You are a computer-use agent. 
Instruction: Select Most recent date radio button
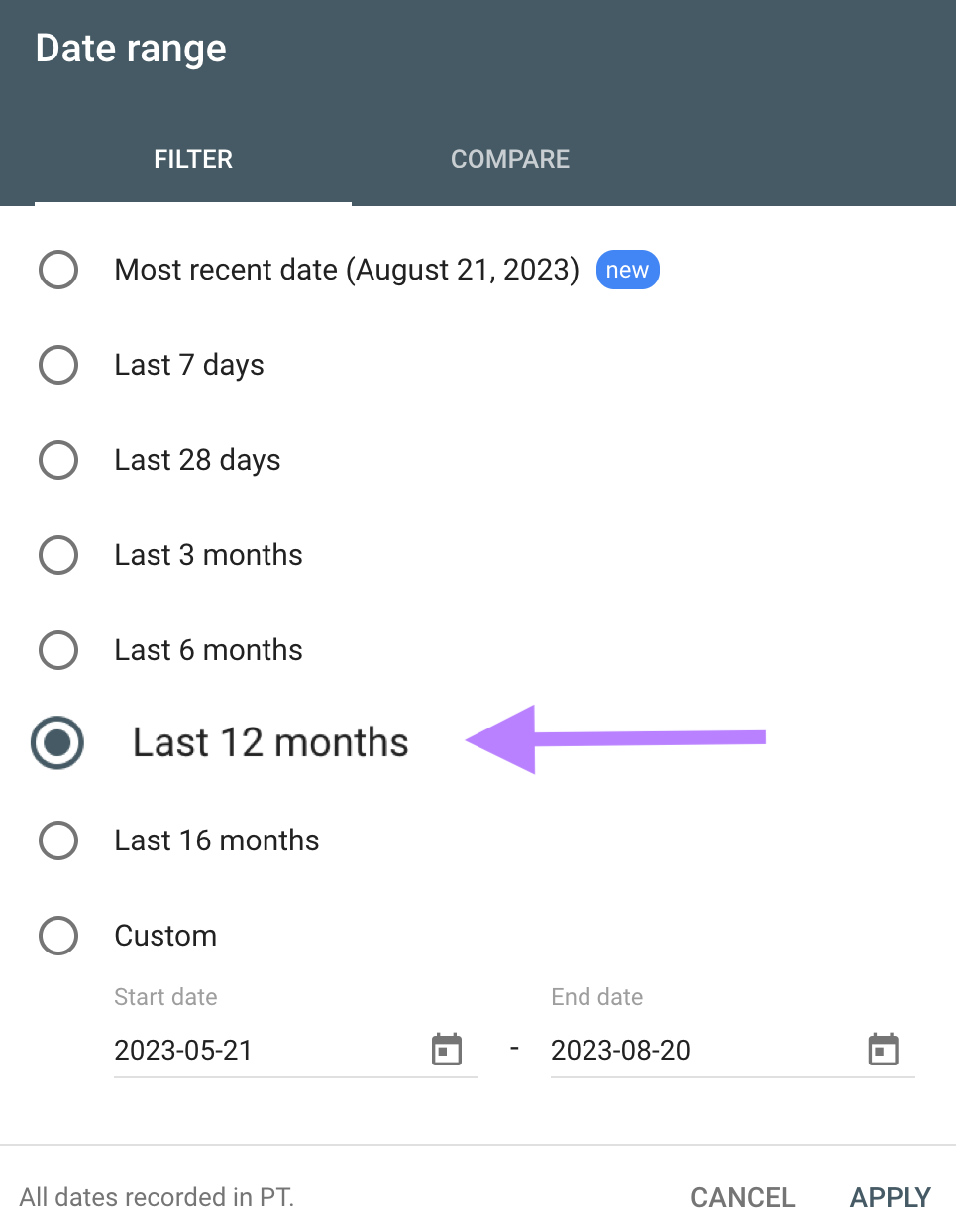pos(58,270)
